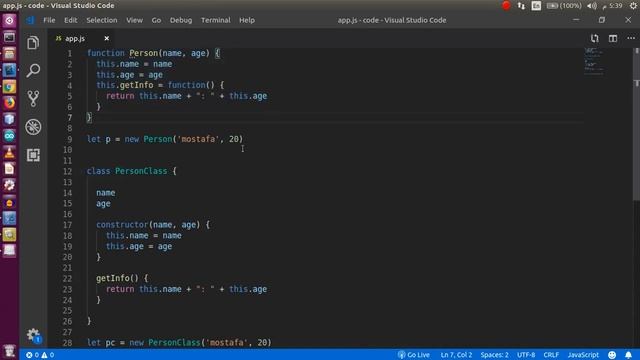Click line number 12 in gutter
Screen dimensions: 640x360
tap(67, 171)
